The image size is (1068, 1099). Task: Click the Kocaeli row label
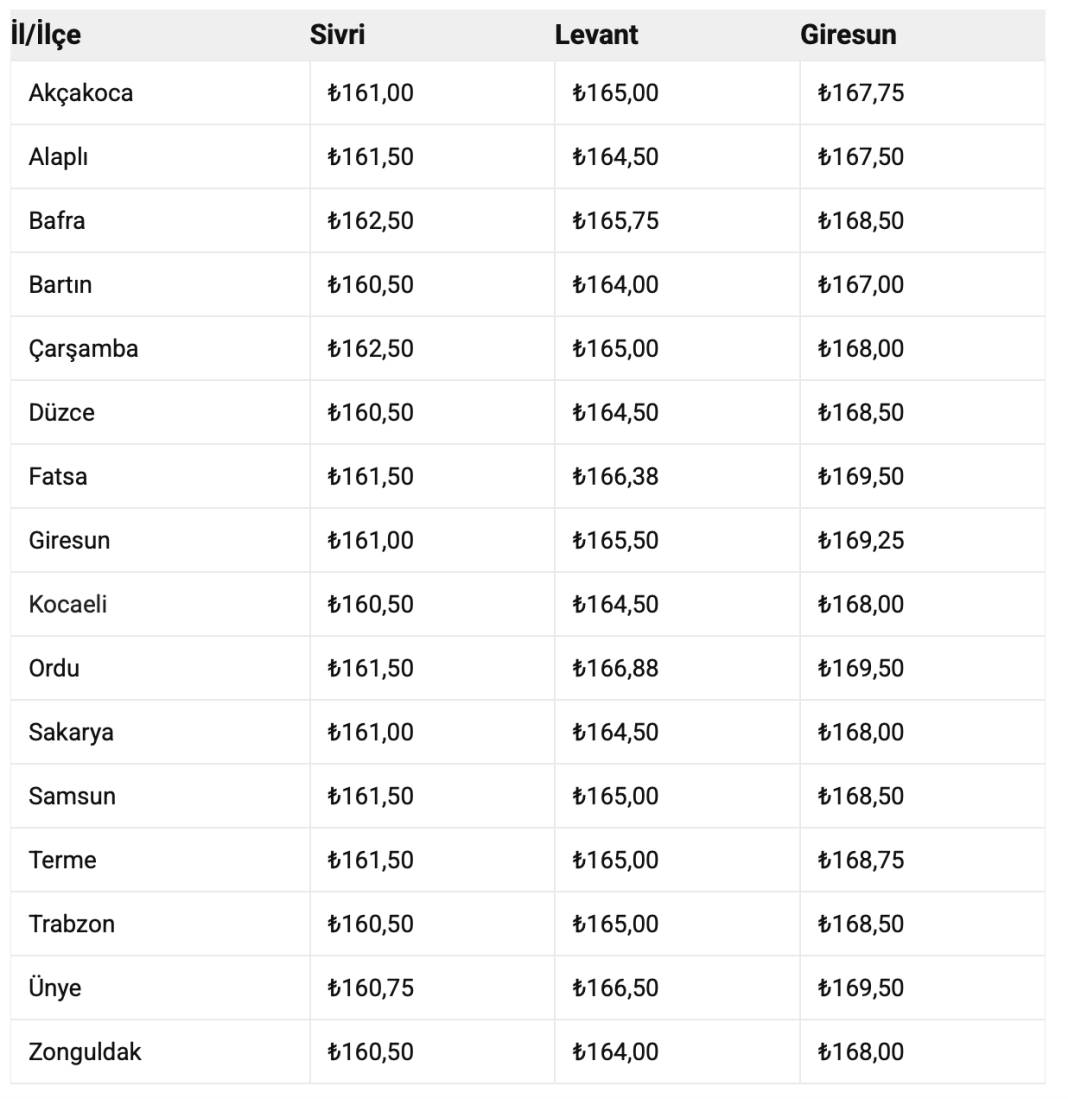[68, 603]
